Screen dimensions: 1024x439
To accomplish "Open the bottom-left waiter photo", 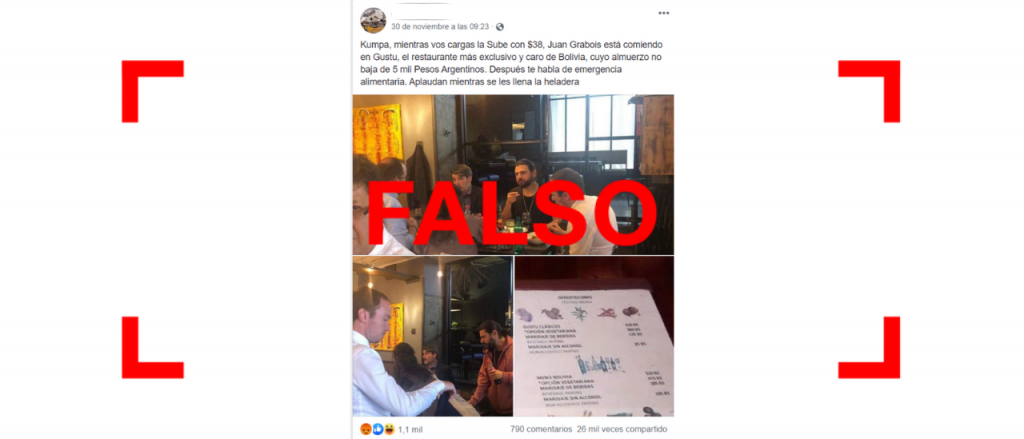I will [433, 336].
